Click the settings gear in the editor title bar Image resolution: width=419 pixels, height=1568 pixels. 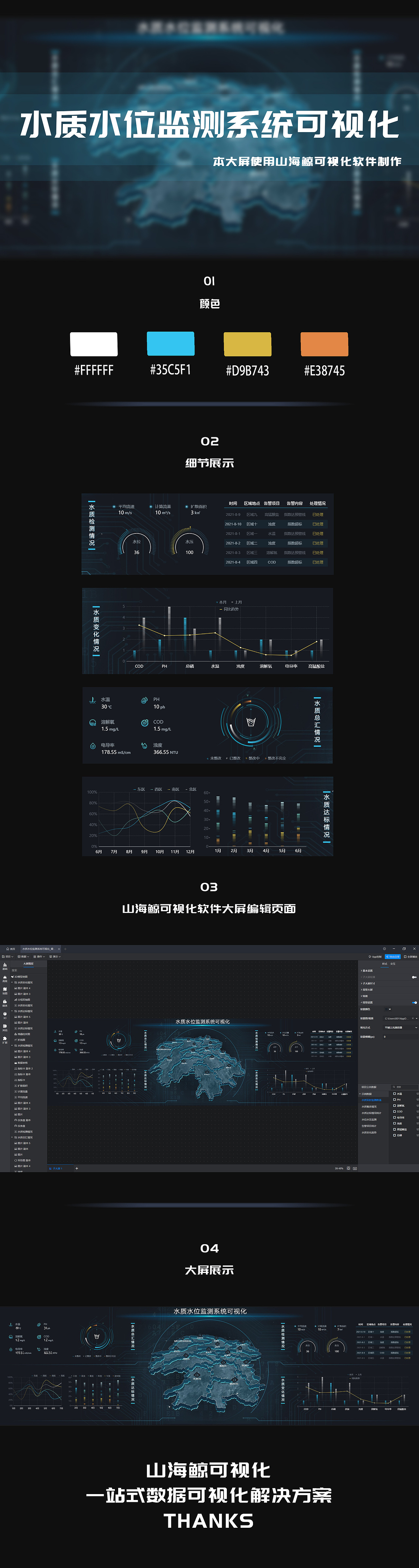(x=385, y=949)
